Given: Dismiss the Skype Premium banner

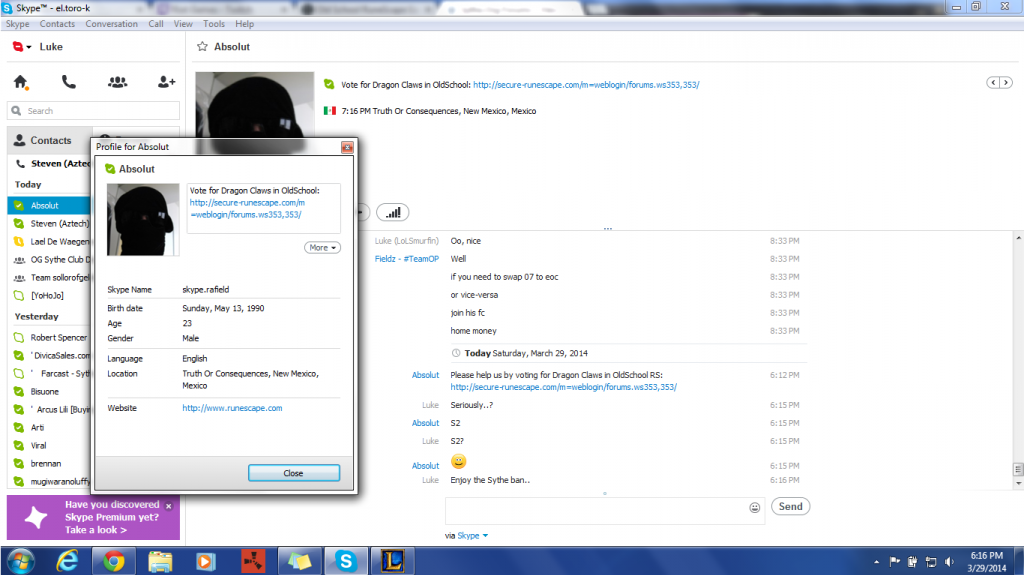Looking at the screenshot, I should point(168,506).
